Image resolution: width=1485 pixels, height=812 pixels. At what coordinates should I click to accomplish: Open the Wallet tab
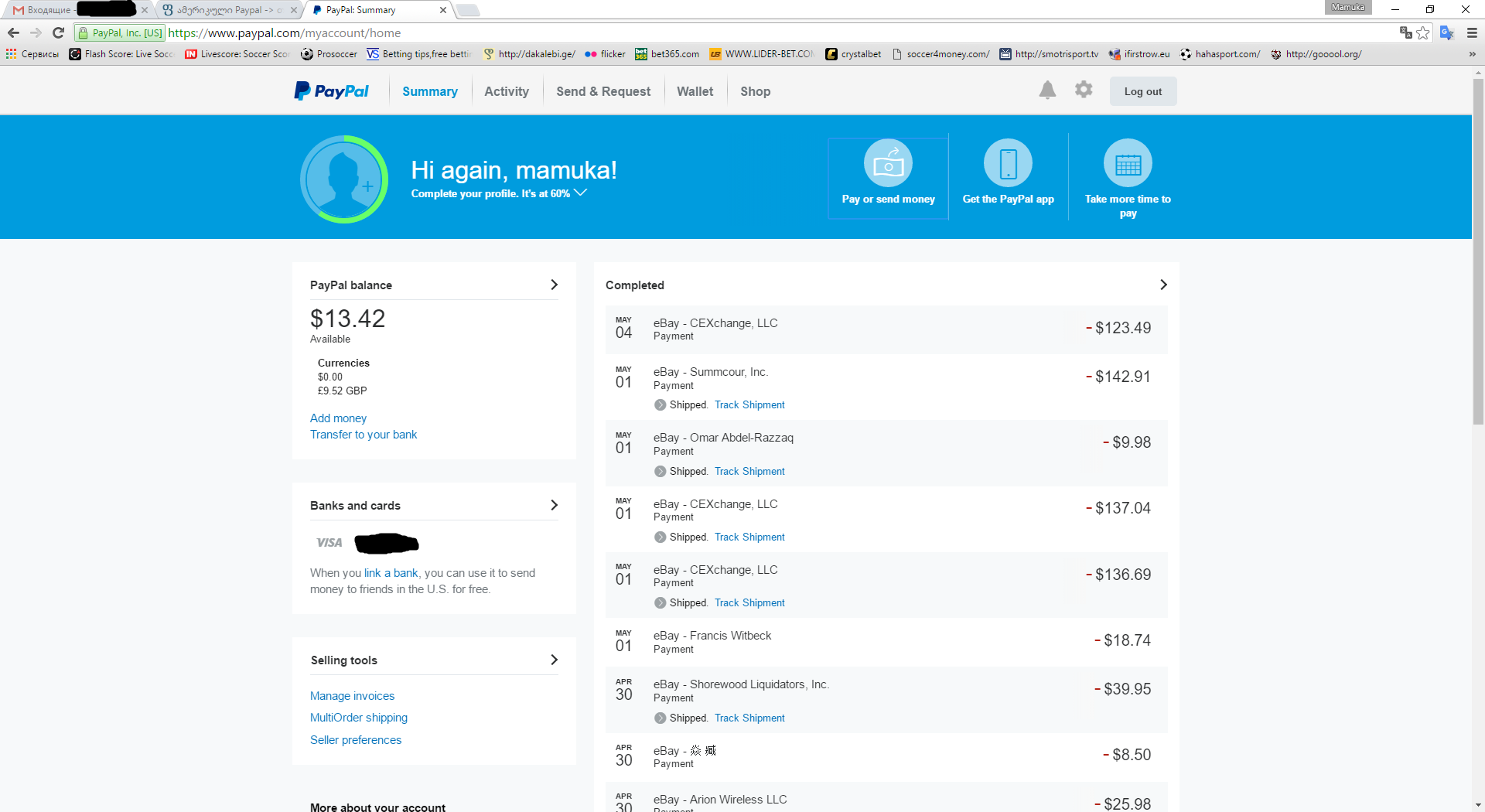pos(695,91)
